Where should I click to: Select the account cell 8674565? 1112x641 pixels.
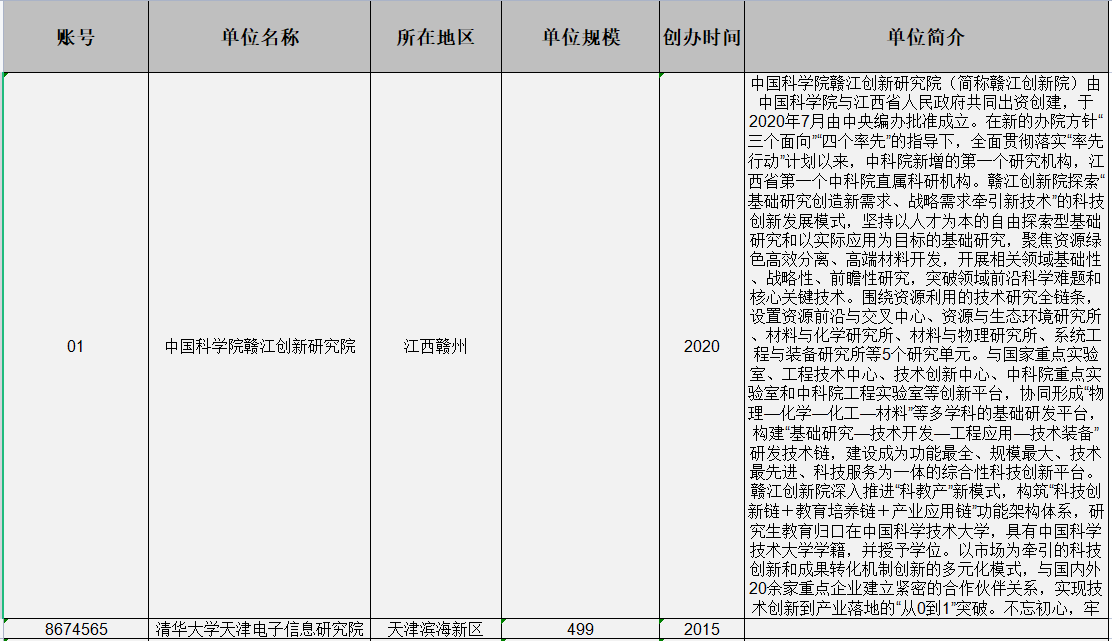click(x=75, y=630)
